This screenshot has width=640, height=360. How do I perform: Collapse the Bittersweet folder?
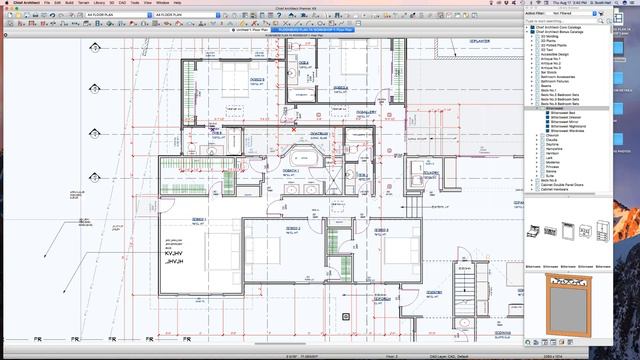[537, 109]
